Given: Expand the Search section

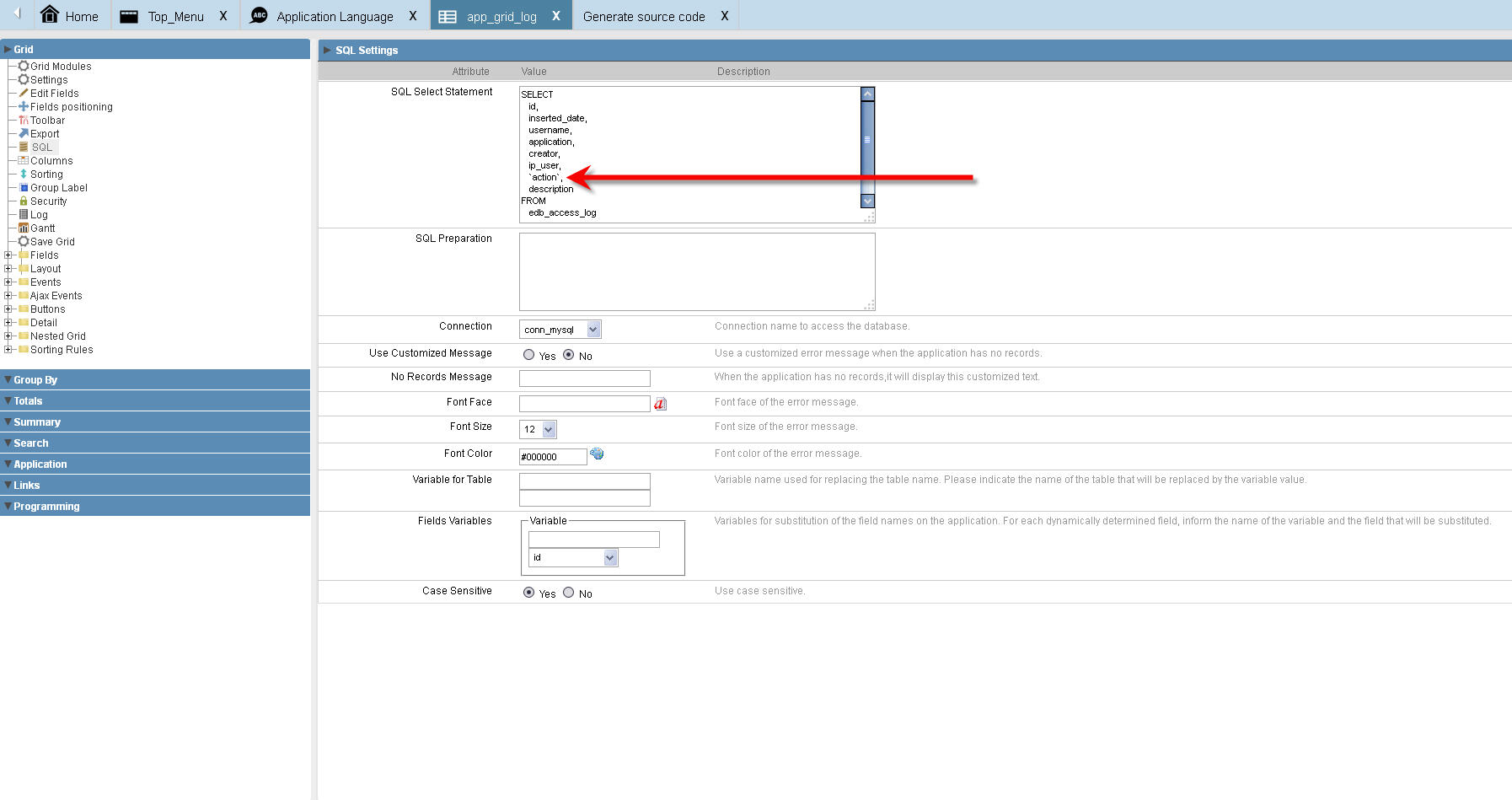Looking at the screenshot, I should point(155,443).
